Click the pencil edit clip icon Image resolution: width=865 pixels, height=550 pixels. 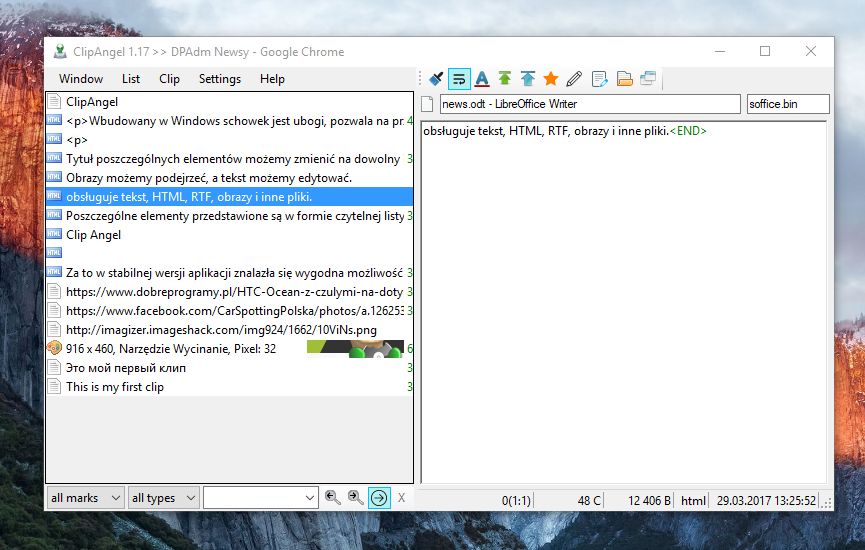pos(574,79)
